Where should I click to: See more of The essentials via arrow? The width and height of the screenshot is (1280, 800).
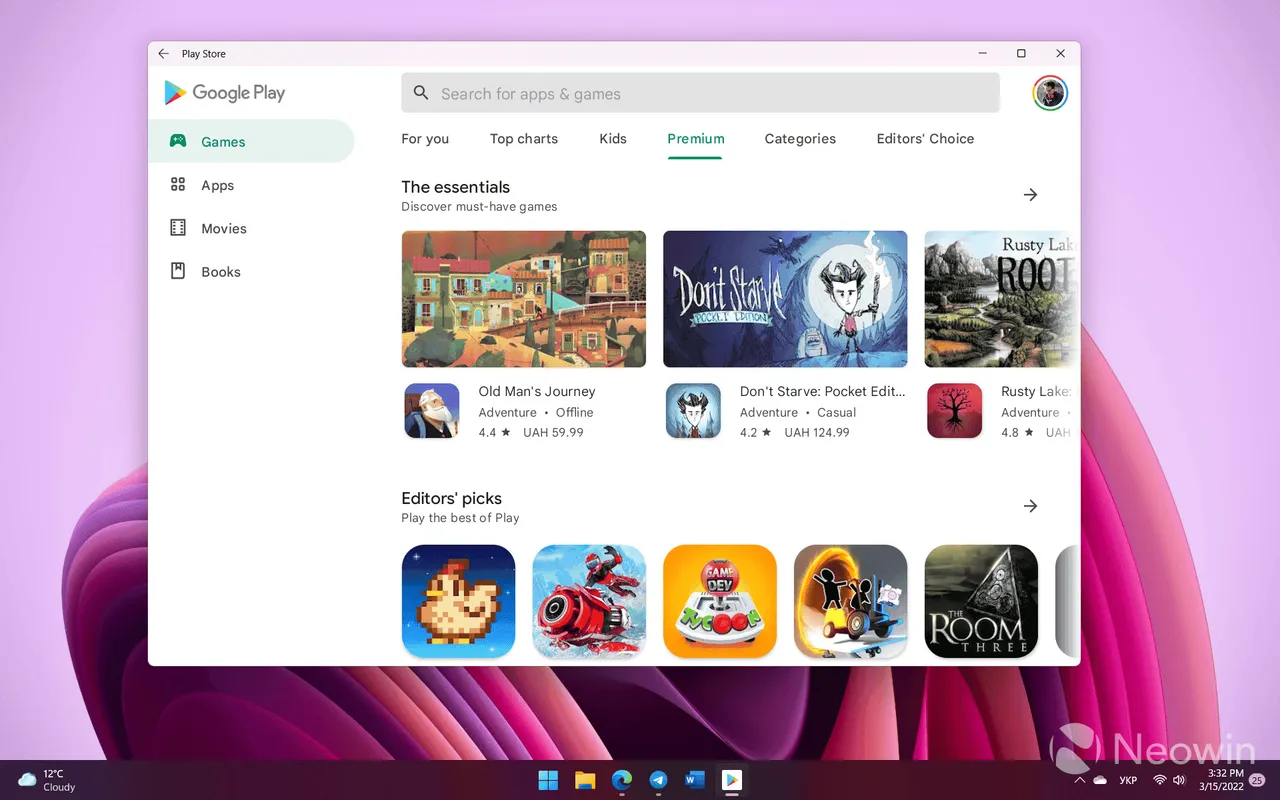tap(1030, 194)
